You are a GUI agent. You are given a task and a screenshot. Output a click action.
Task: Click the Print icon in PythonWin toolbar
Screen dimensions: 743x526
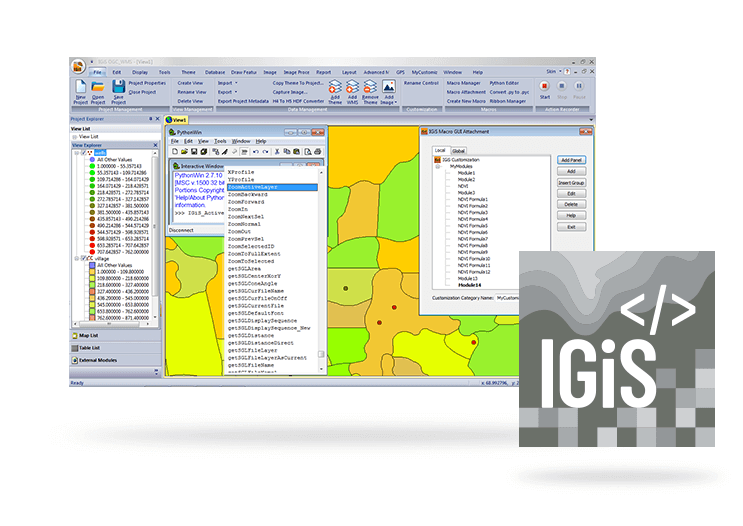(317, 152)
